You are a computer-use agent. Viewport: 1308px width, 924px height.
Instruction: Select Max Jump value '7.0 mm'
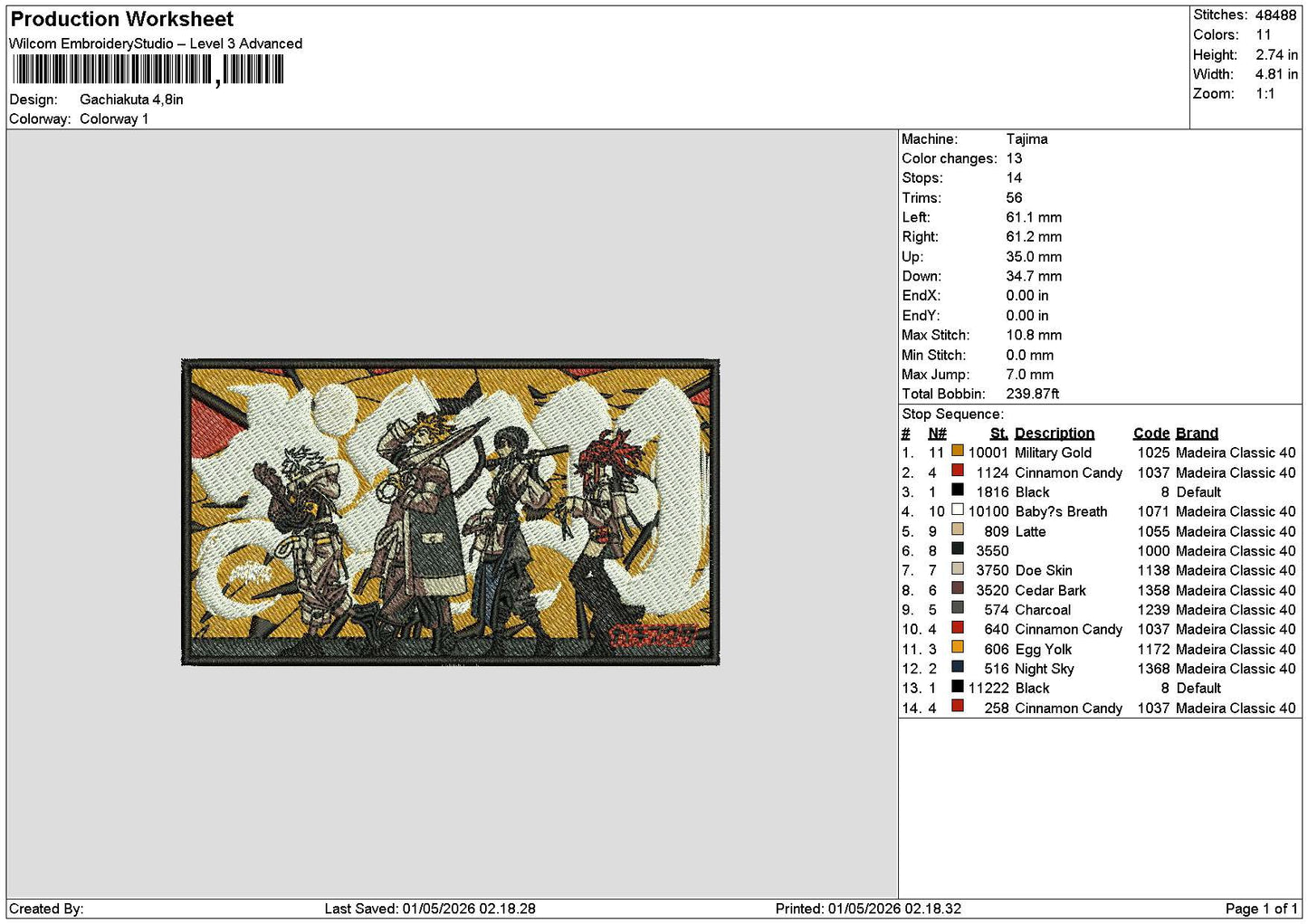[x=1030, y=375]
